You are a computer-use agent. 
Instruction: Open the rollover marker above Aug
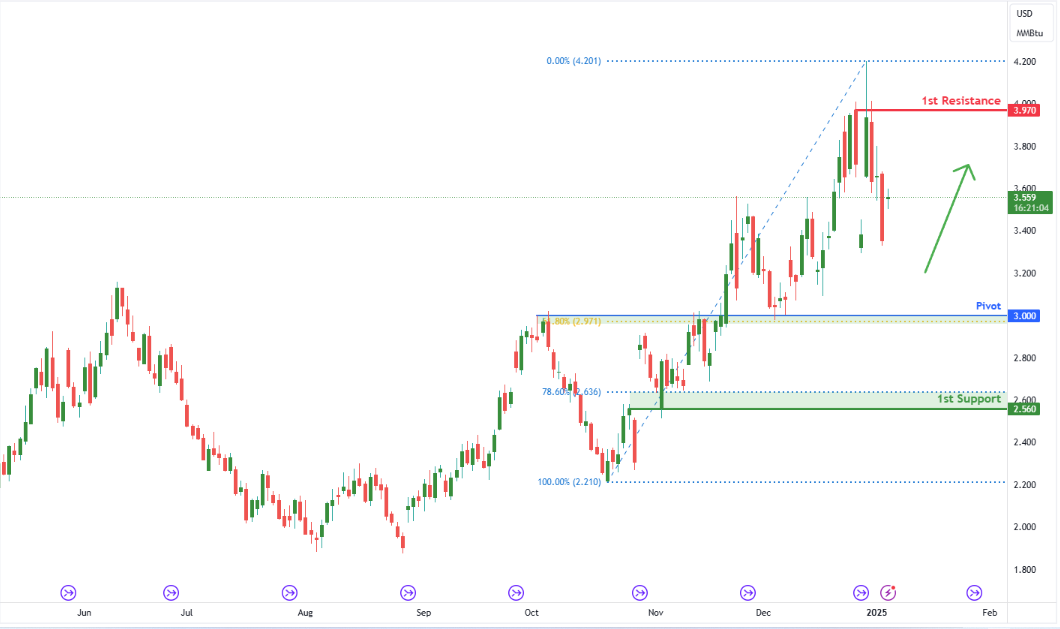(x=289, y=593)
